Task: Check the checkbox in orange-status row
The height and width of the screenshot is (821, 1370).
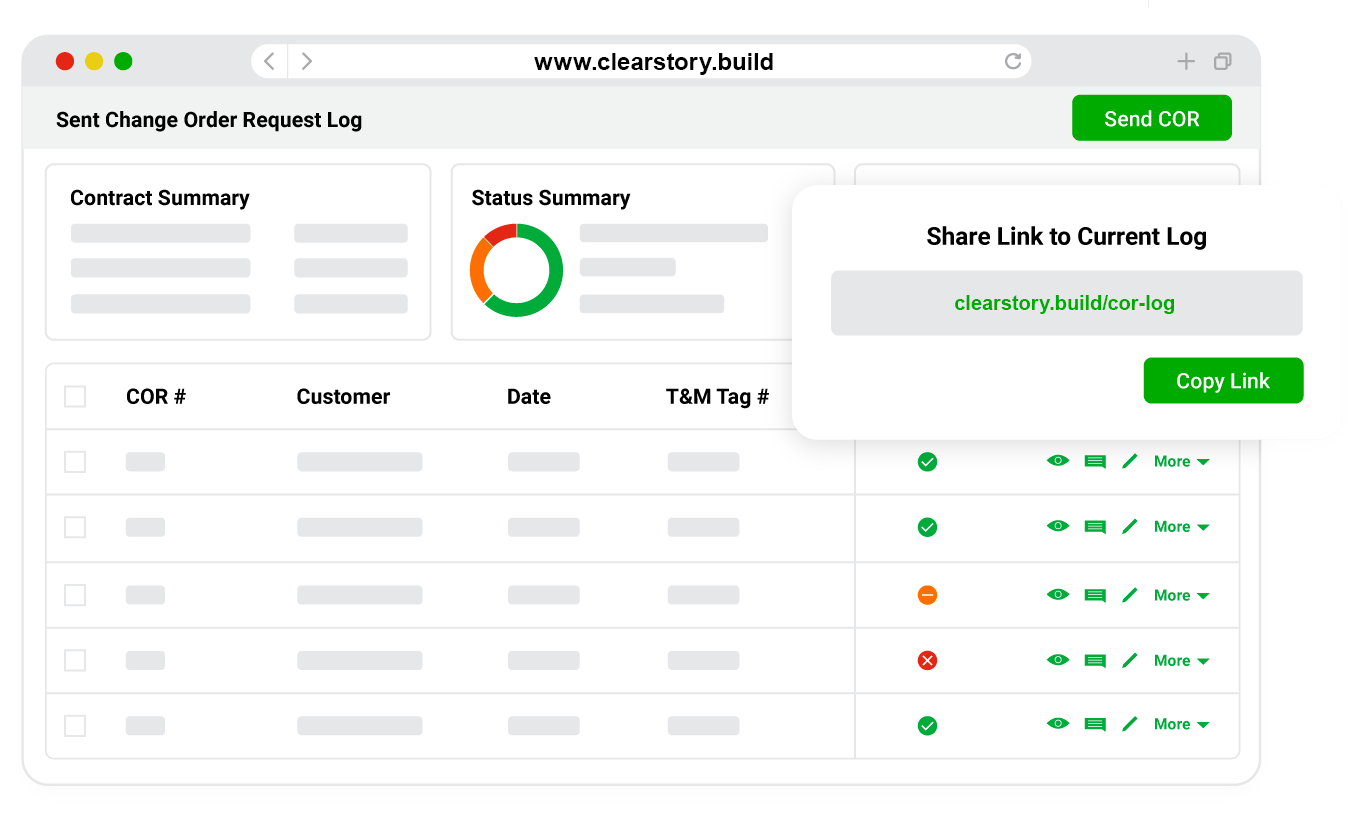Action: click(x=75, y=595)
